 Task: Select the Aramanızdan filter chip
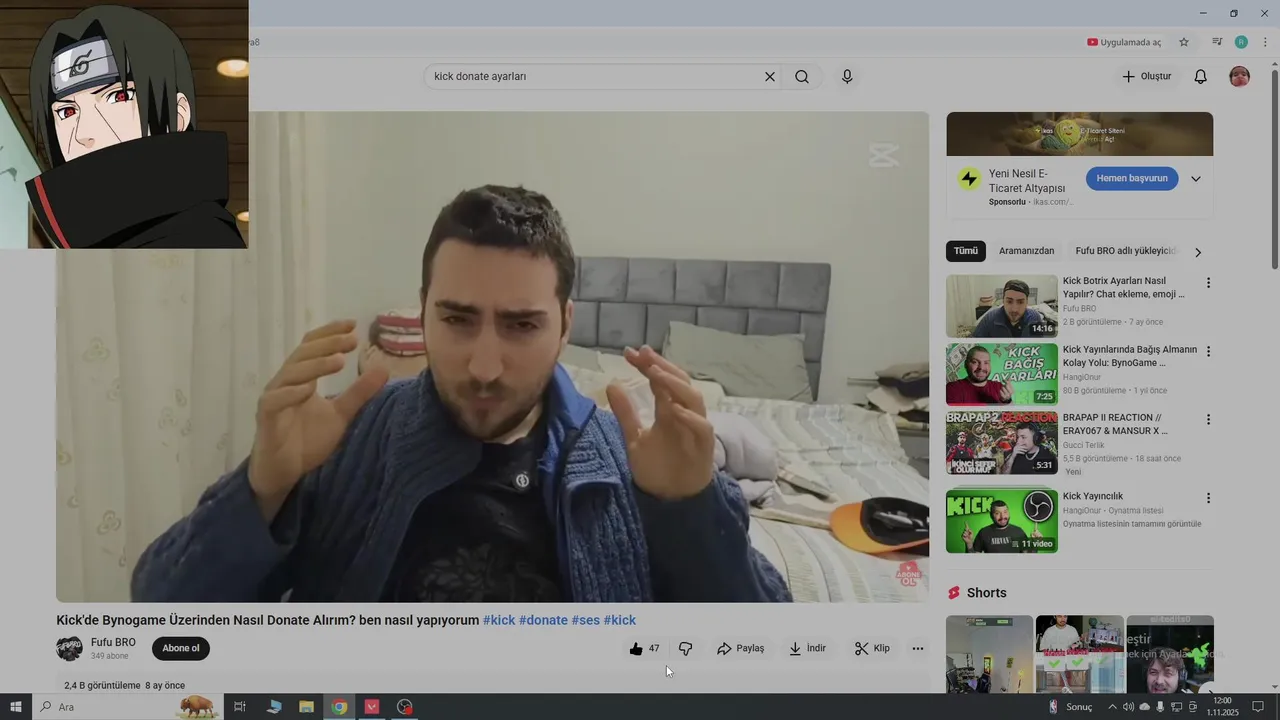(1026, 251)
